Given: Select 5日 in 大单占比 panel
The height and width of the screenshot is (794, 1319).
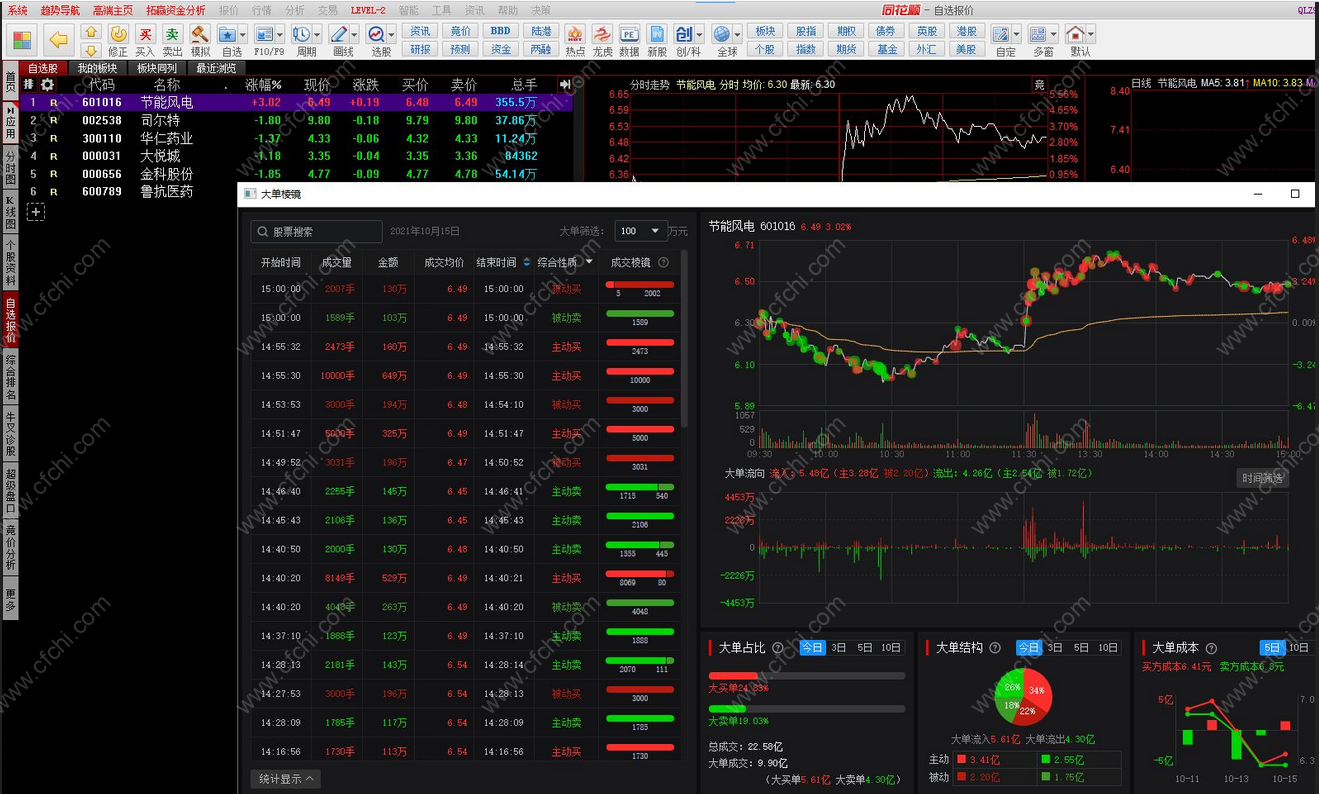Looking at the screenshot, I should (864, 648).
